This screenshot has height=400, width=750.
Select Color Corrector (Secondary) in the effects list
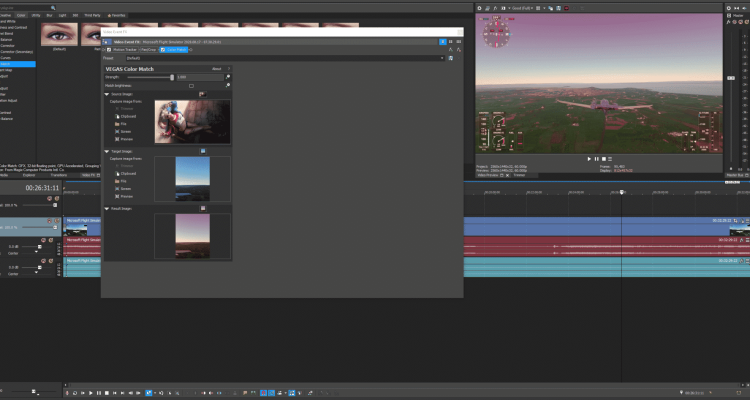17,52
